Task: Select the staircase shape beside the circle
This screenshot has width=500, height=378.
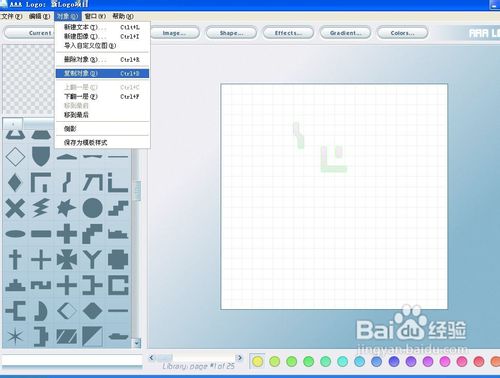Action: point(118,208)
